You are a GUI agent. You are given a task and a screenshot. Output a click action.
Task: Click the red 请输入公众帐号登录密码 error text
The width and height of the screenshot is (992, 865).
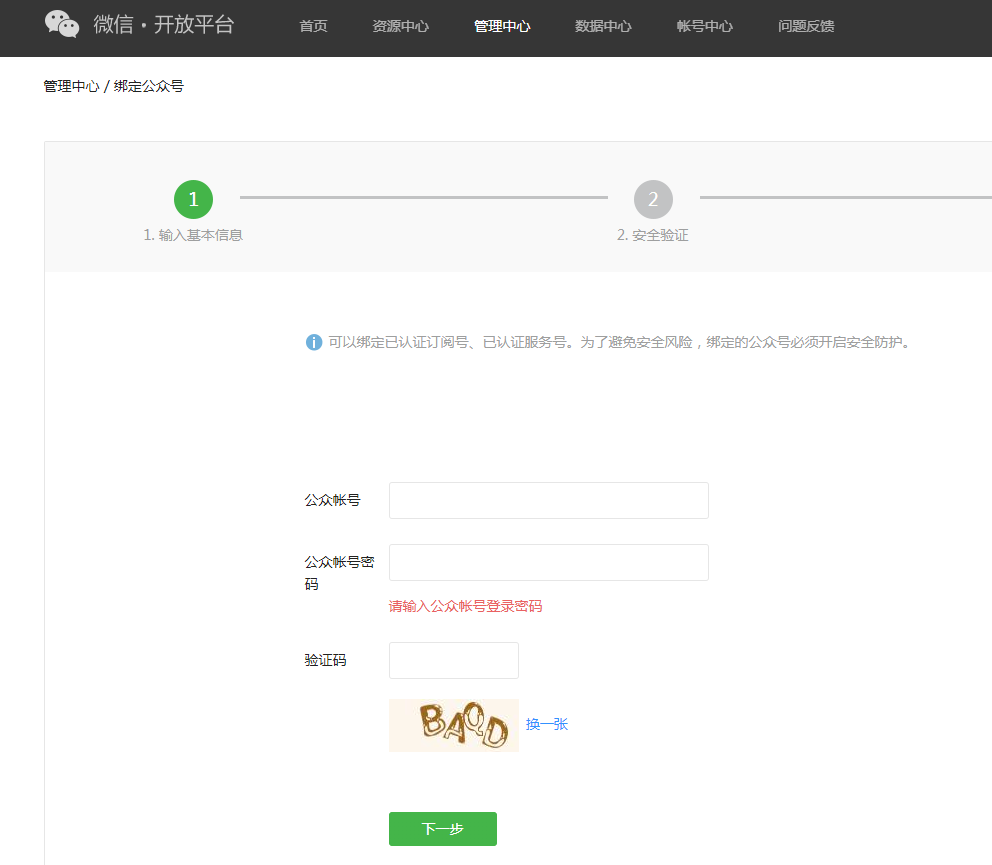(466, 606)
